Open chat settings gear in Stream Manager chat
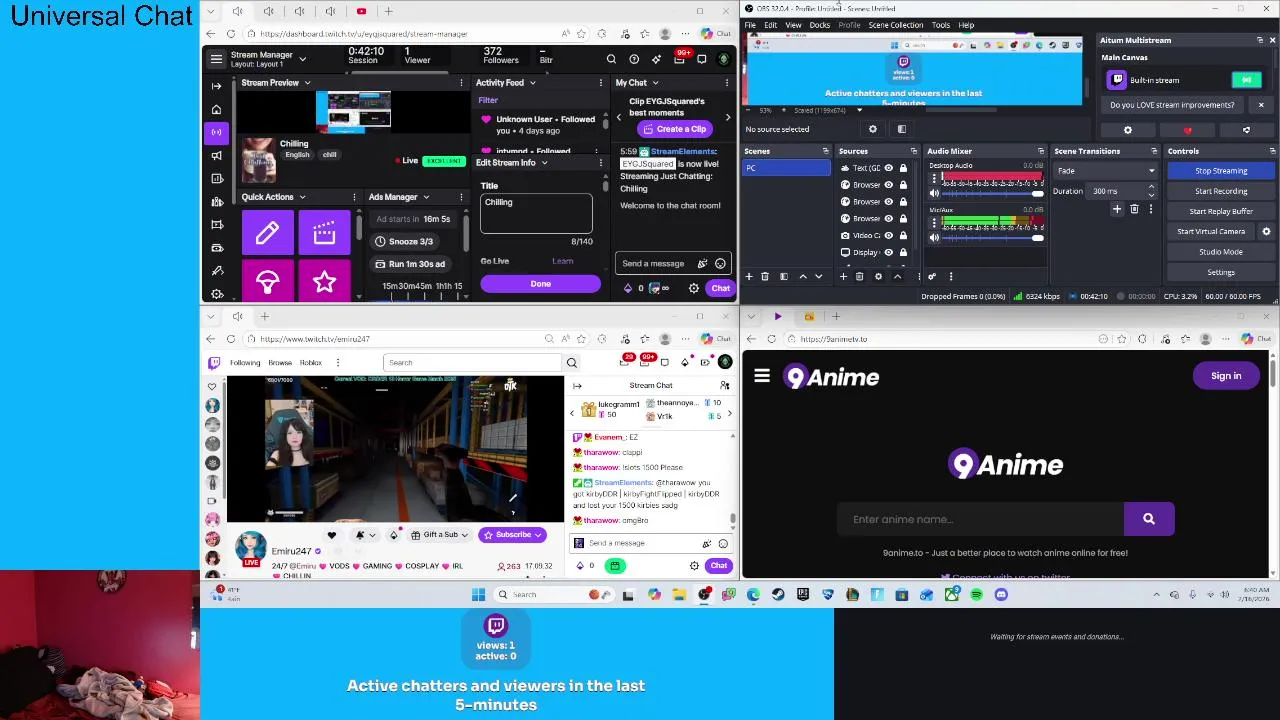 pos(693,288)
